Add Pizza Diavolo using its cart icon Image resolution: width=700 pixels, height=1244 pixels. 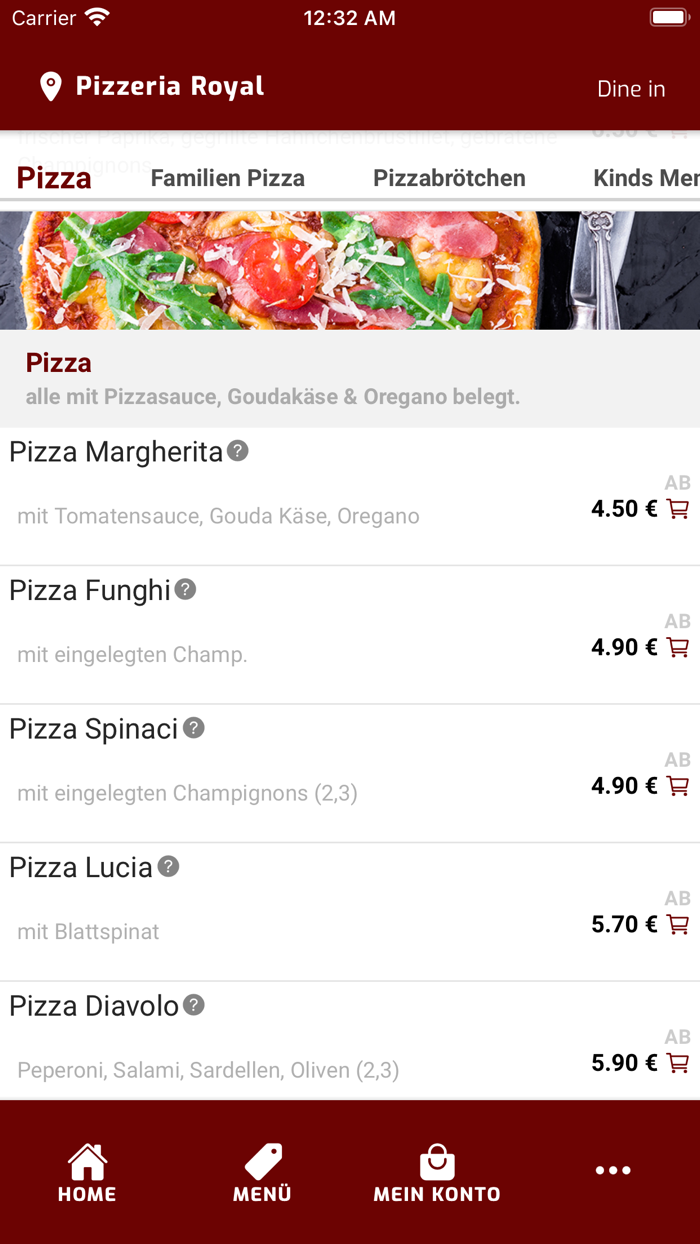(x=679, y=1063)
